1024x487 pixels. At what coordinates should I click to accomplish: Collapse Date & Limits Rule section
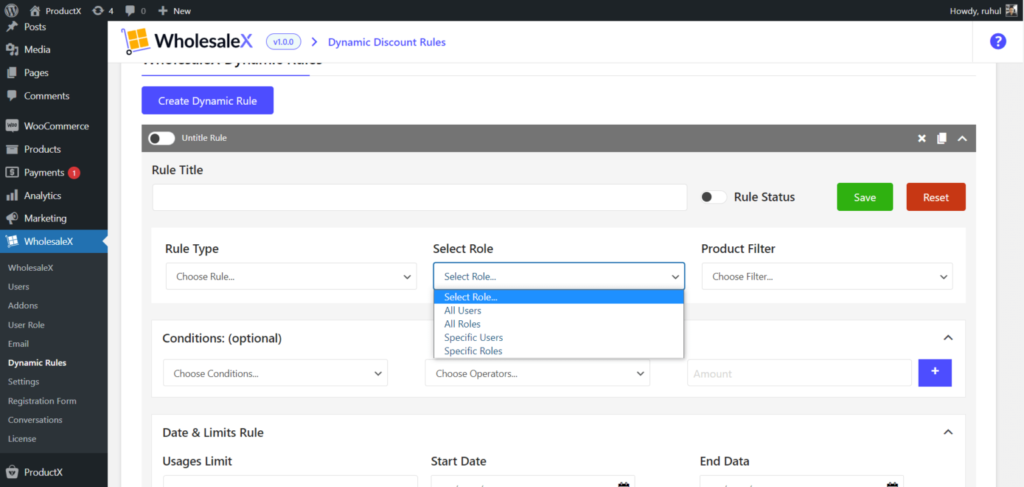coord(948,432)
